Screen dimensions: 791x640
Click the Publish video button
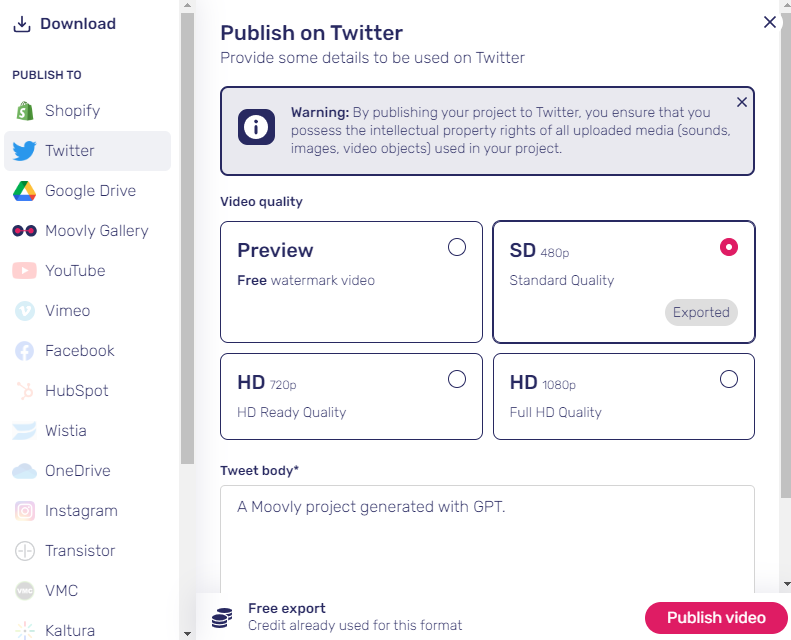click(x=716, y=618)
